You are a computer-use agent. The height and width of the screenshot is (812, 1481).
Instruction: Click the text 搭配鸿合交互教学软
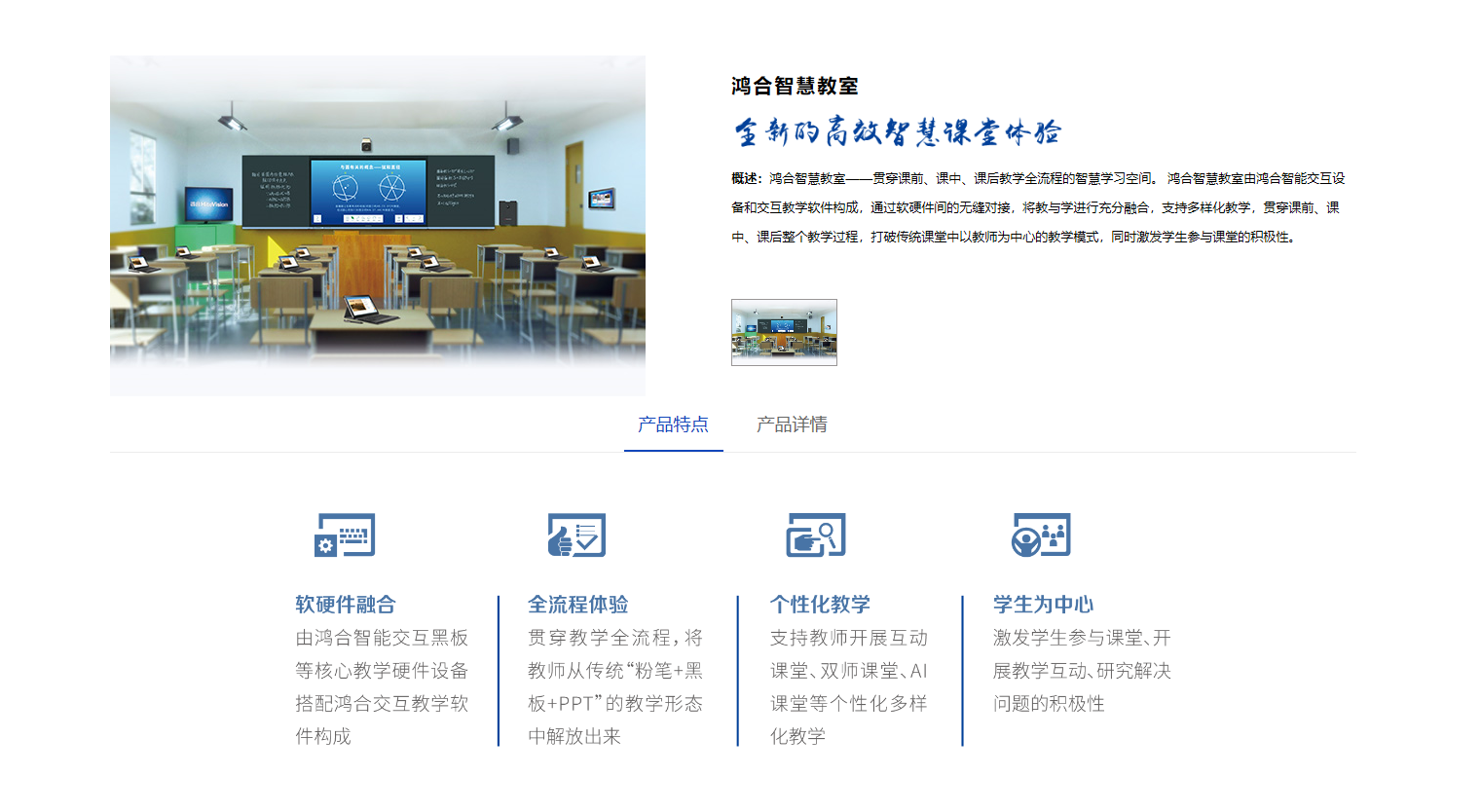[x=382, y=704]
